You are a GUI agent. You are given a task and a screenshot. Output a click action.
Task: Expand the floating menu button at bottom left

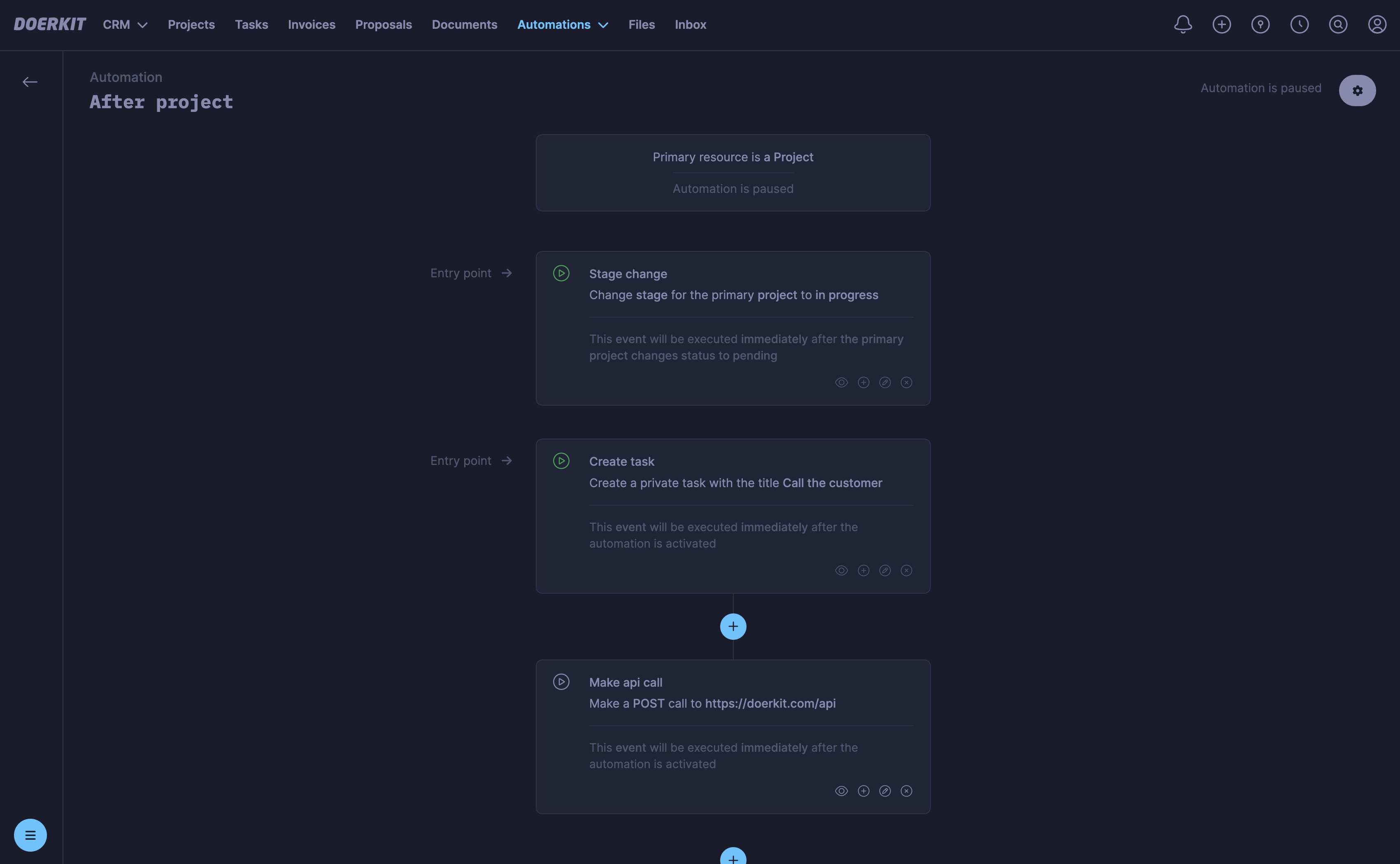click(30, 835)
